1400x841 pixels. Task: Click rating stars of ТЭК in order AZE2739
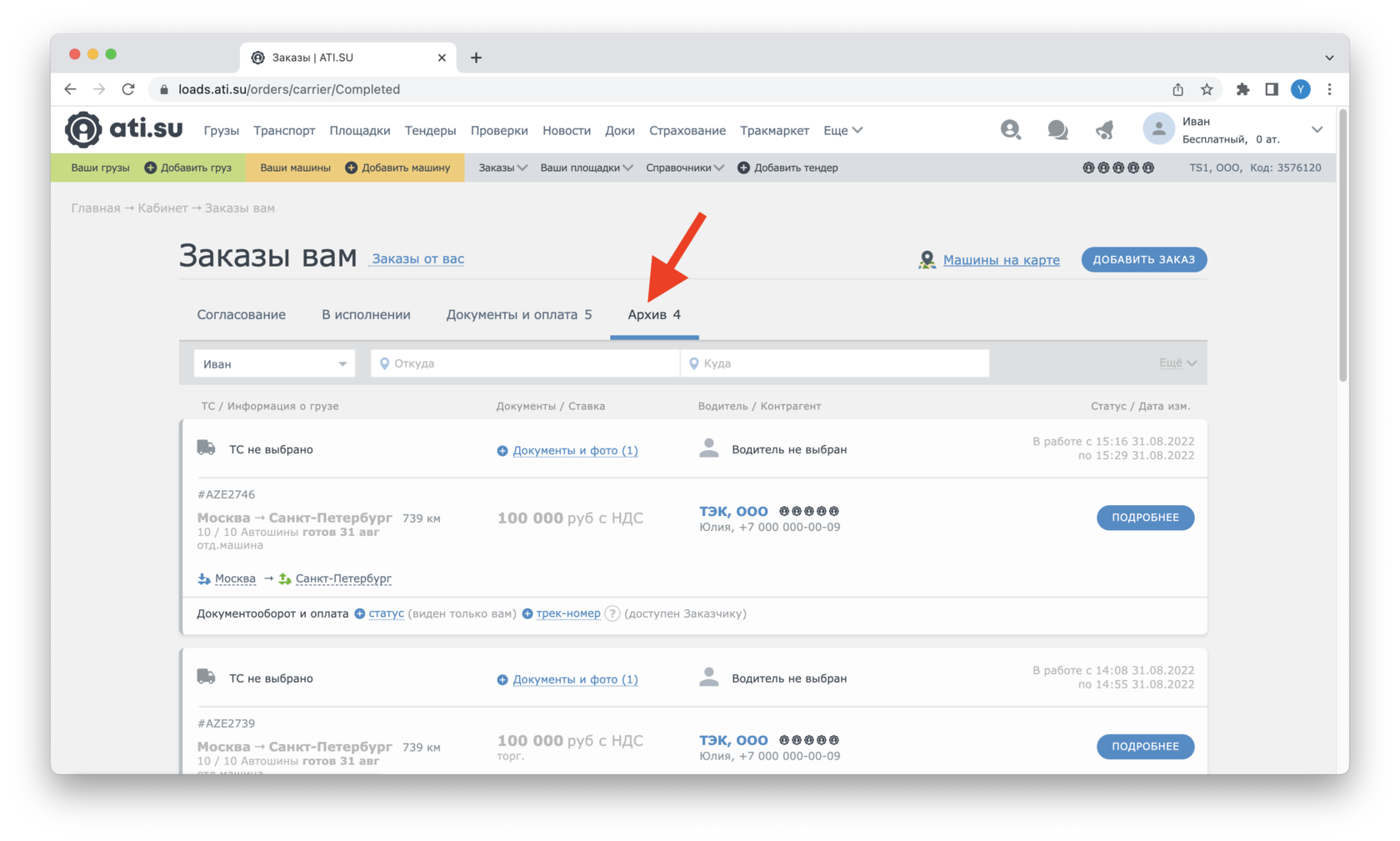pyautogui.click(x=809, y=740)
